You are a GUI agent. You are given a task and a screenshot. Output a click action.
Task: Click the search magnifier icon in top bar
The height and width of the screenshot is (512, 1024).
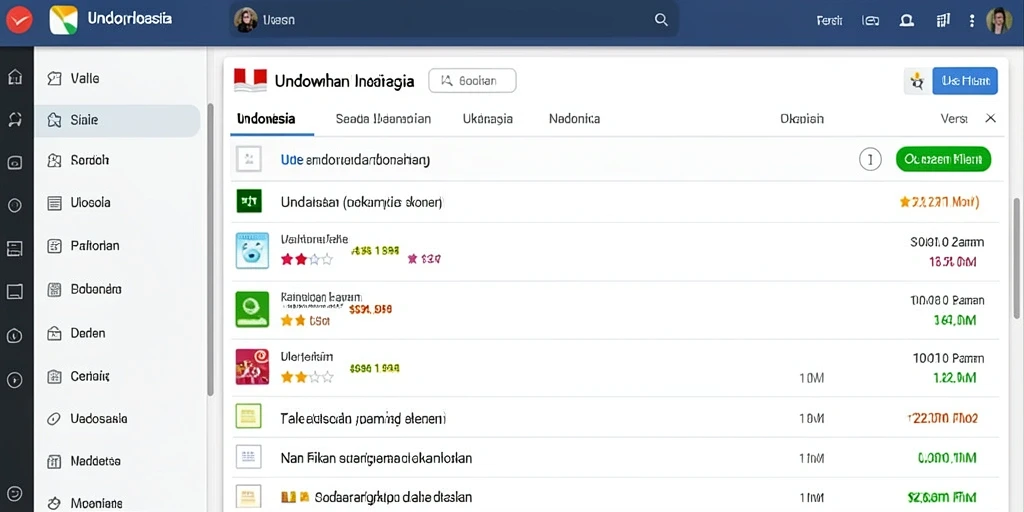tap(661, 20)
